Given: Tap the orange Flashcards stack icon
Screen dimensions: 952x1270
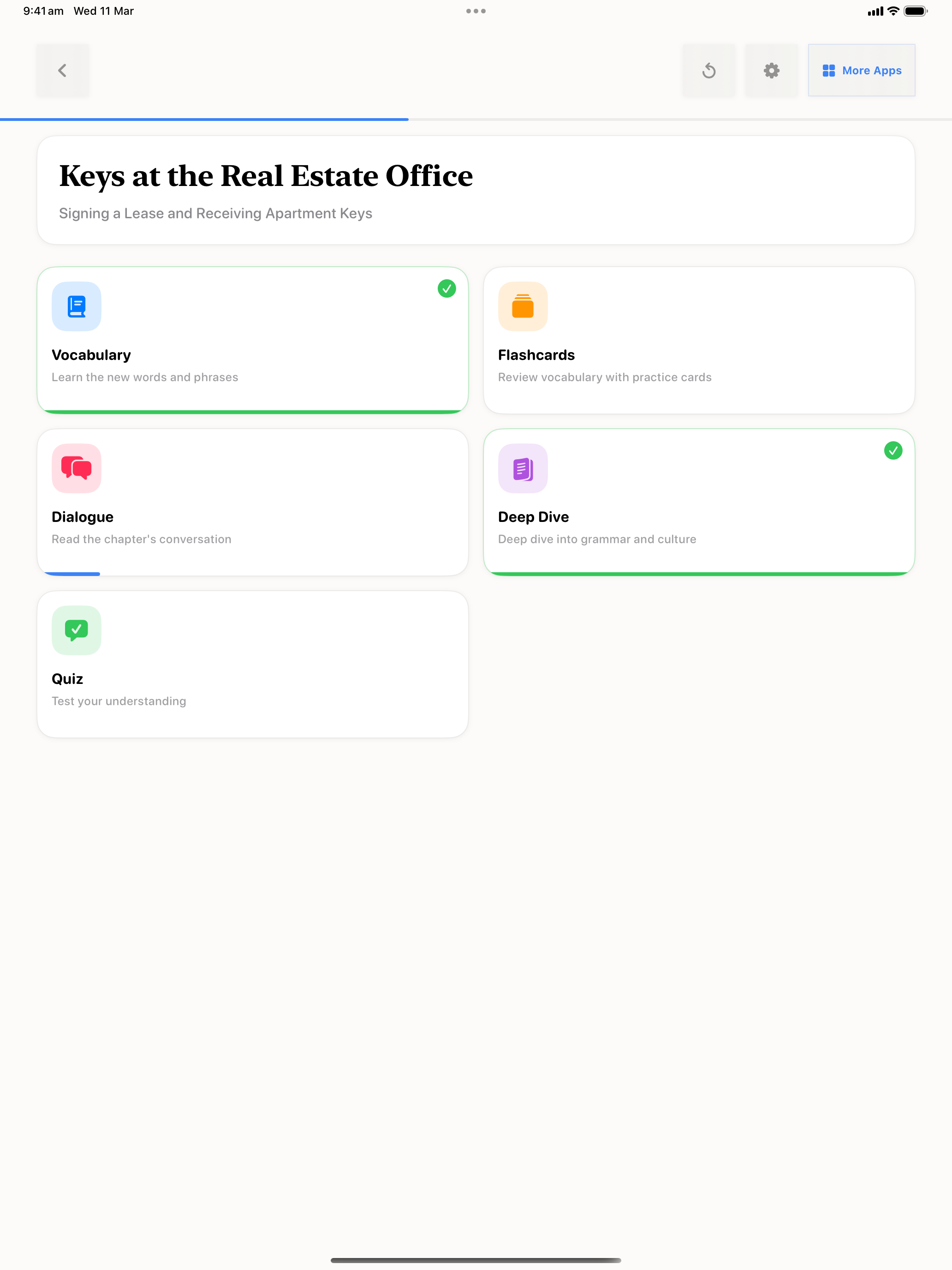Looking at the screenshot, I should tap(523, 306).
